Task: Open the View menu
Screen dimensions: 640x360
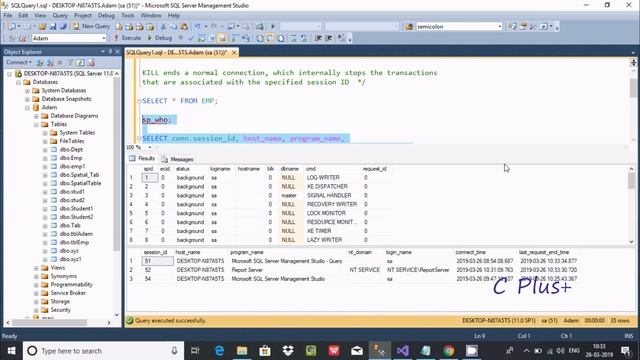Action: tap(40, 16)
